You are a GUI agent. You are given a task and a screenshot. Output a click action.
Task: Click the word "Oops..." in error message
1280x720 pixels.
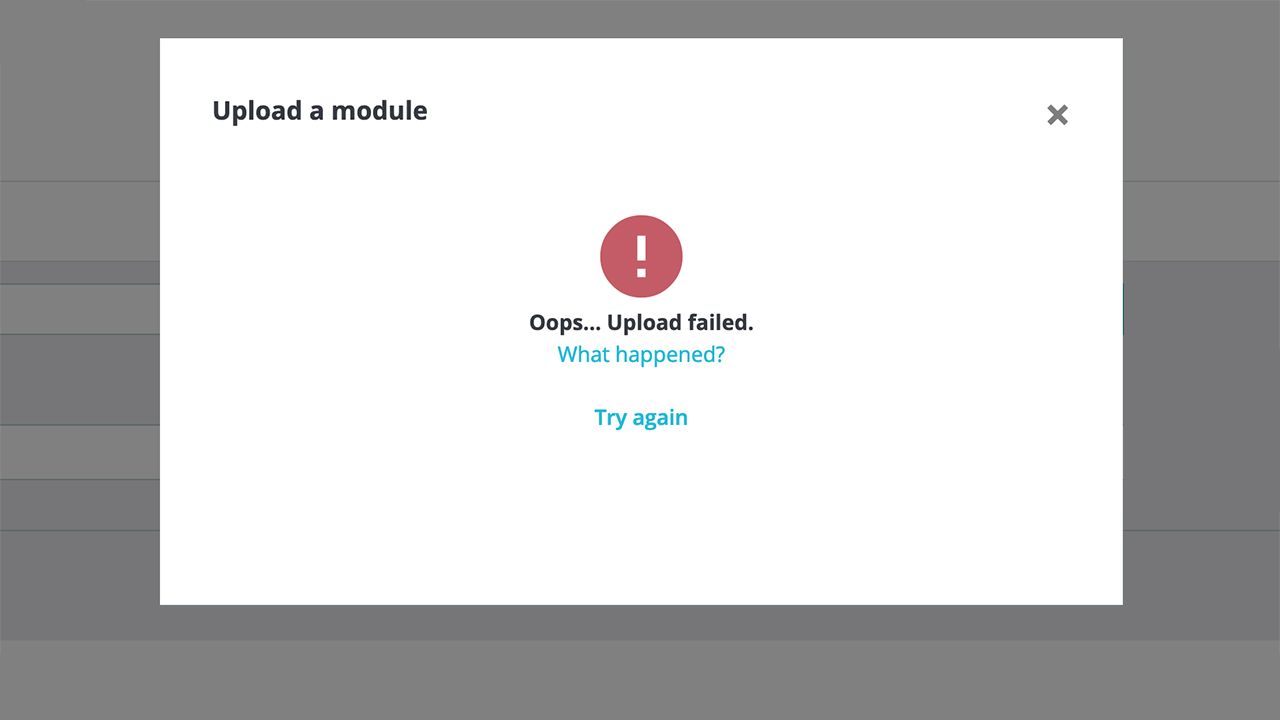[565, 322]
